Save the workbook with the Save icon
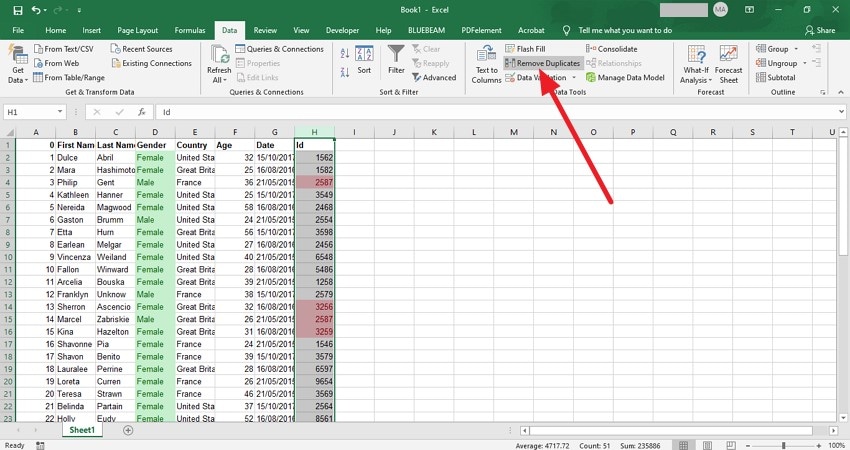 17,10
